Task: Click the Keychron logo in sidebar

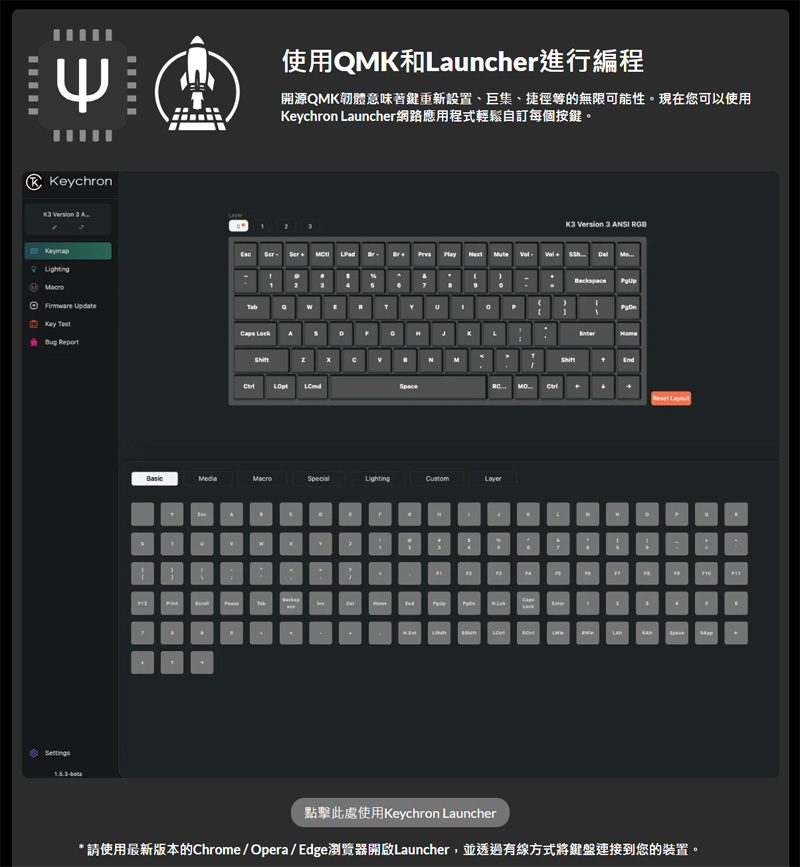Action: [x=34, y=181]
